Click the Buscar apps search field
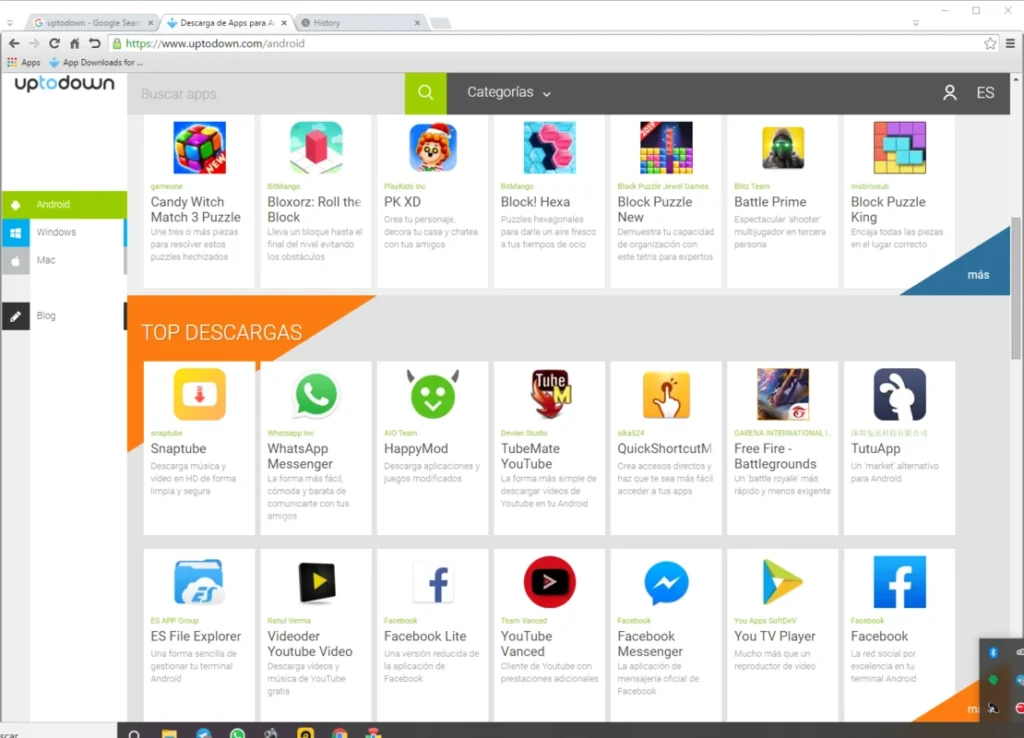1024x738 pixels. pyautogui.click(x=265, y=94)
